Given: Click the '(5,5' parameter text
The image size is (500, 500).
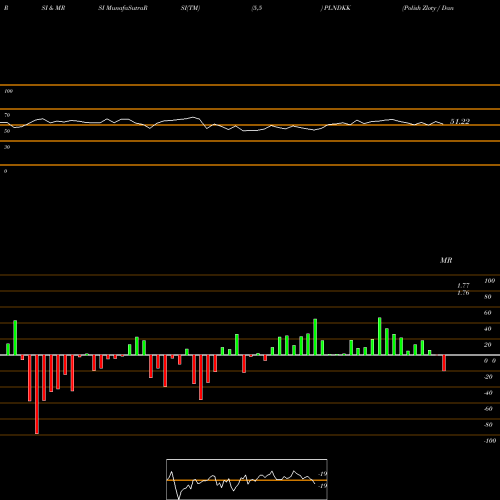Looking at the screenshot, I should [x=257, y=8].
